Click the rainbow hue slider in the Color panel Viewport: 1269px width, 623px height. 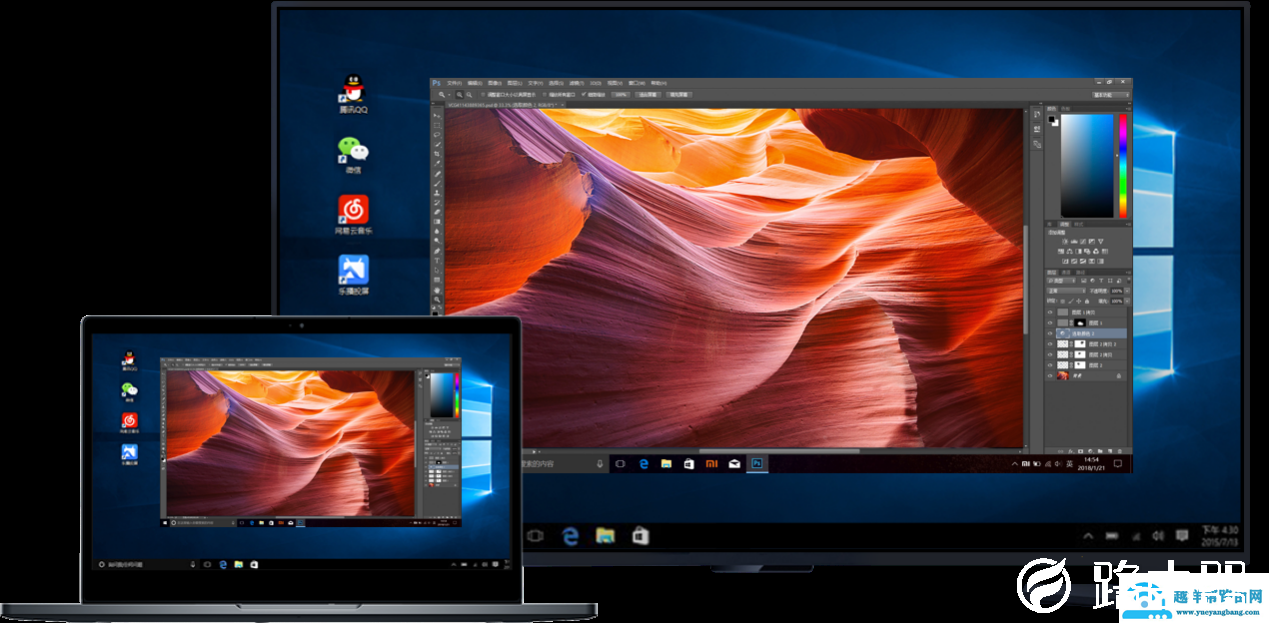pyautogui.click(x=1122, y=165)
